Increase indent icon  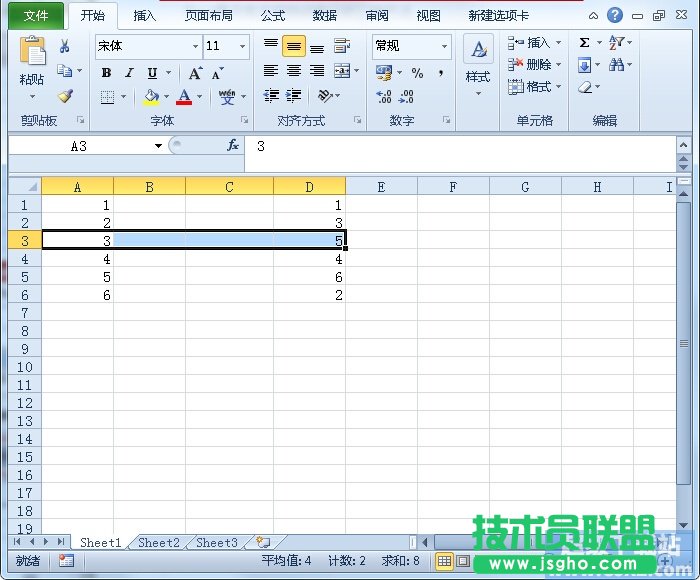point(294,96)
